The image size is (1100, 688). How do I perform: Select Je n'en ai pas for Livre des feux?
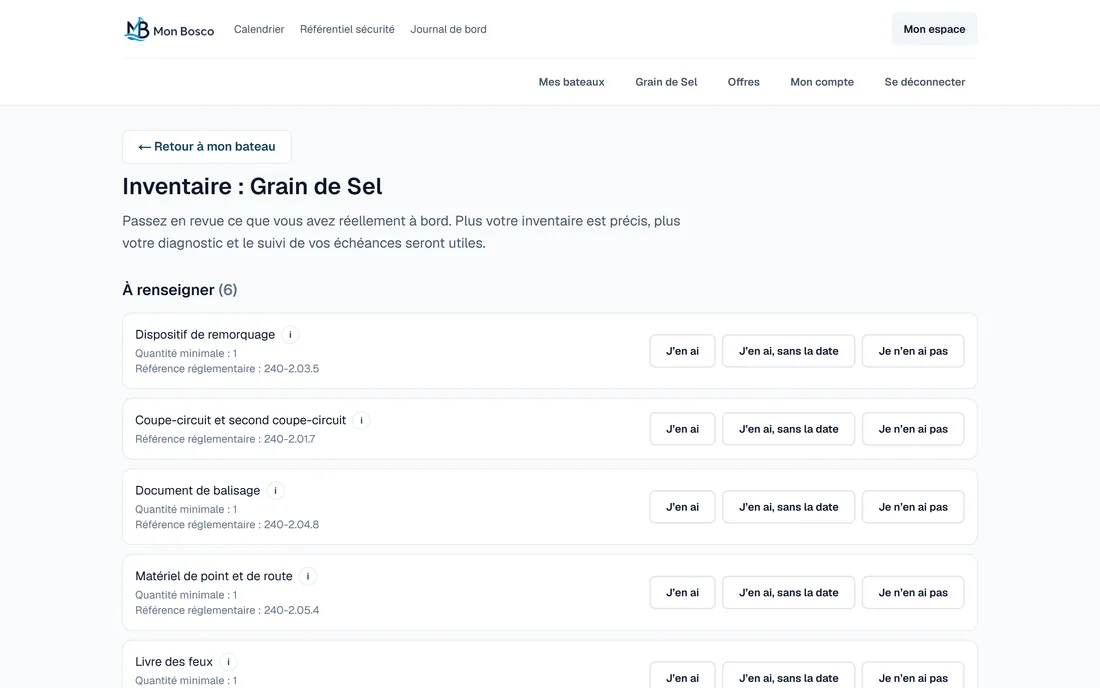pos(913,676)
